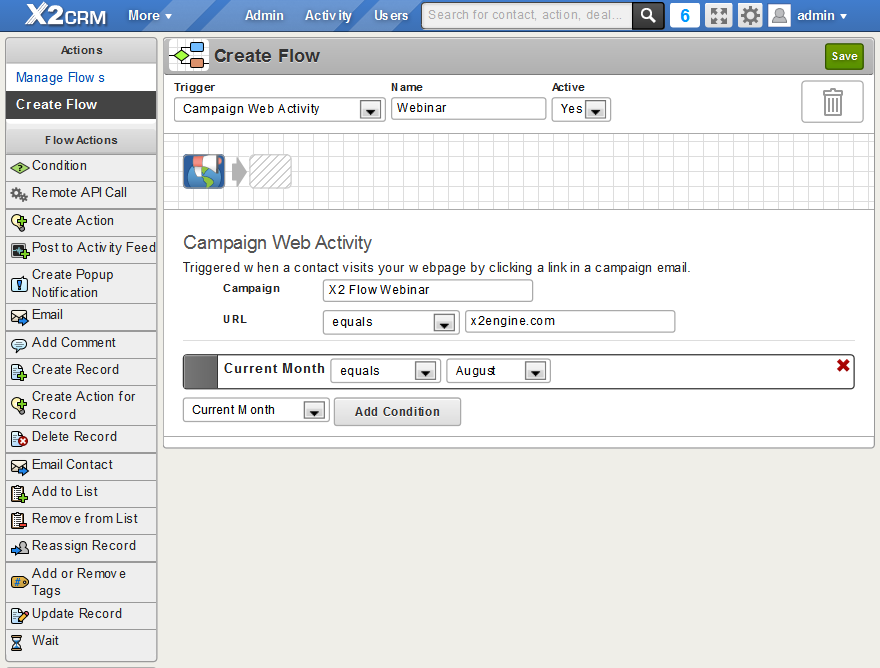Viewport: 880px width, 668px height.
Task: Open the Users menu item
Action: pyautogui.click(x=391, y=15)
